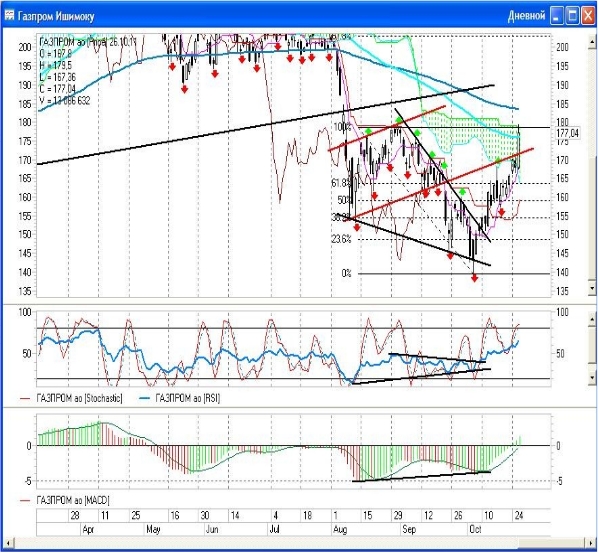Click the H = 179,5 high price line
The height and width of the screenshot is (553, 600).
[55, 65]
